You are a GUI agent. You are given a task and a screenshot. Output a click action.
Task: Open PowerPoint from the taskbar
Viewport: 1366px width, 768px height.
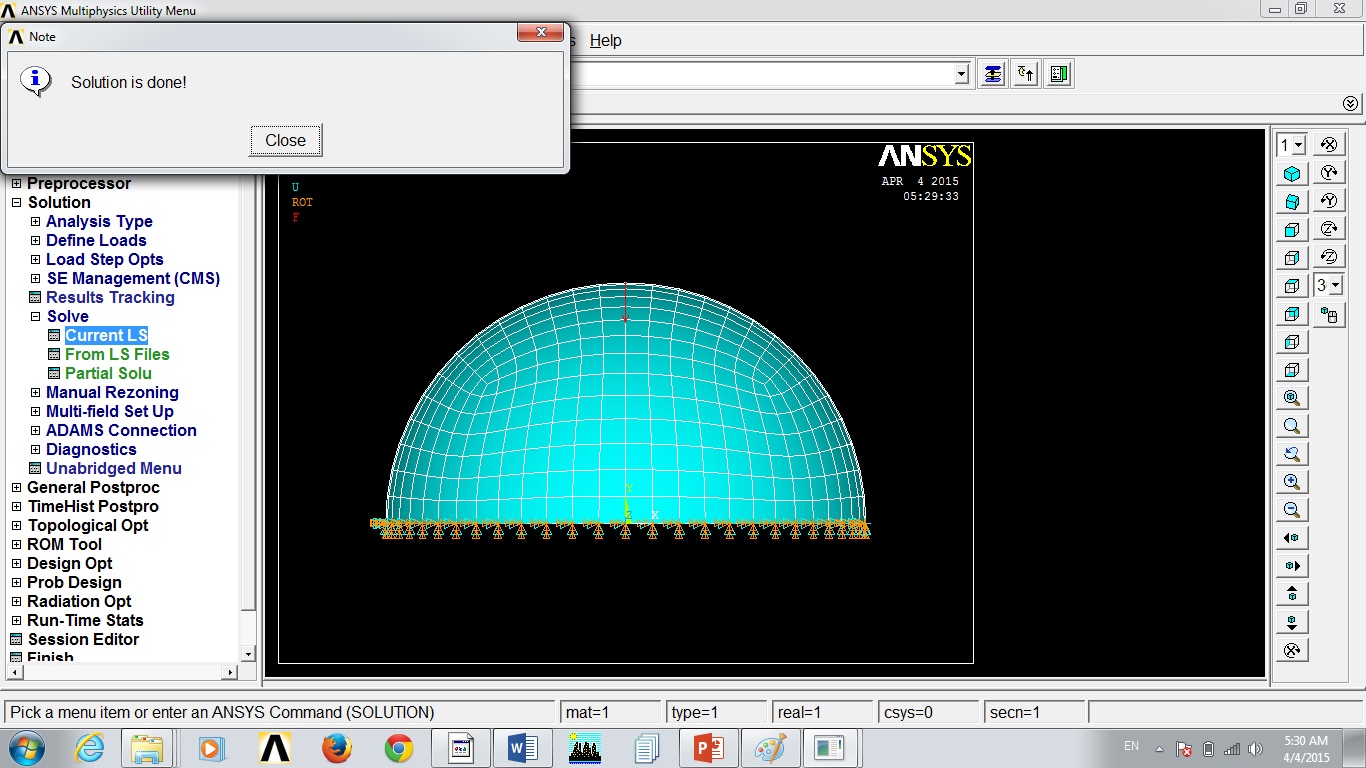point(709,748)
